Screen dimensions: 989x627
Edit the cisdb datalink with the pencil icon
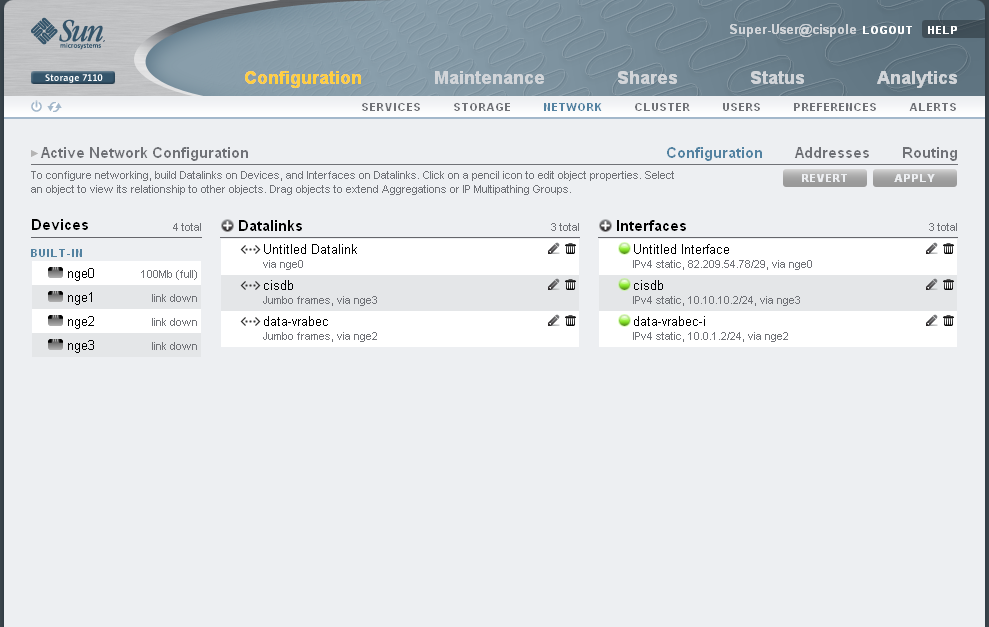(553, 284)
